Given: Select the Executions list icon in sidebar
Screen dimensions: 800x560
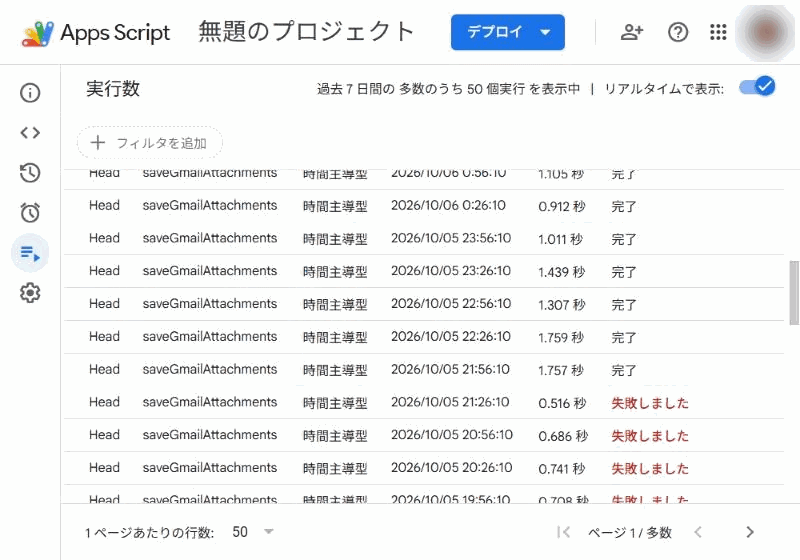Looking at the screenshot, I should 30,253.
